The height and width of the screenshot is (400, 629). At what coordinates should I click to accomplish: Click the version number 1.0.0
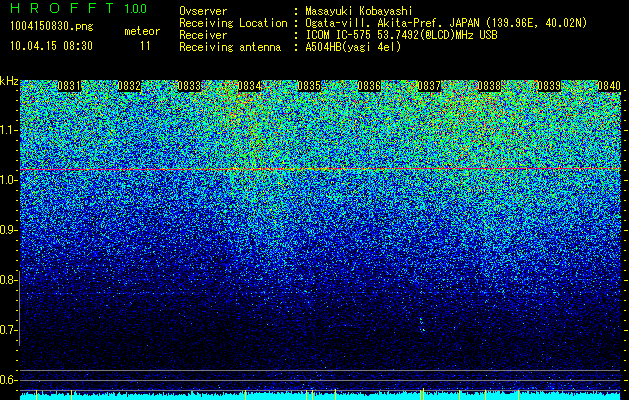135,9
